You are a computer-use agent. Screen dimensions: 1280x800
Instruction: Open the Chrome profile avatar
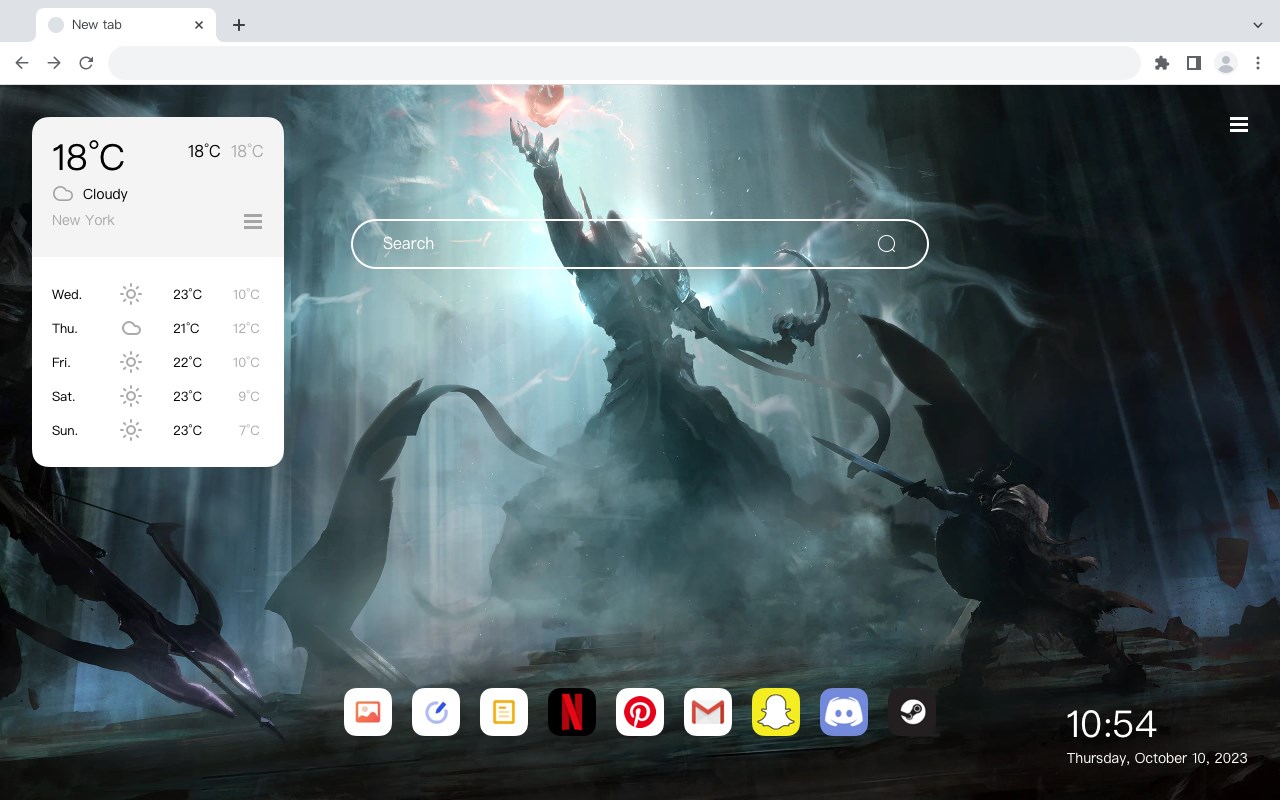(x=1226, y=63)
